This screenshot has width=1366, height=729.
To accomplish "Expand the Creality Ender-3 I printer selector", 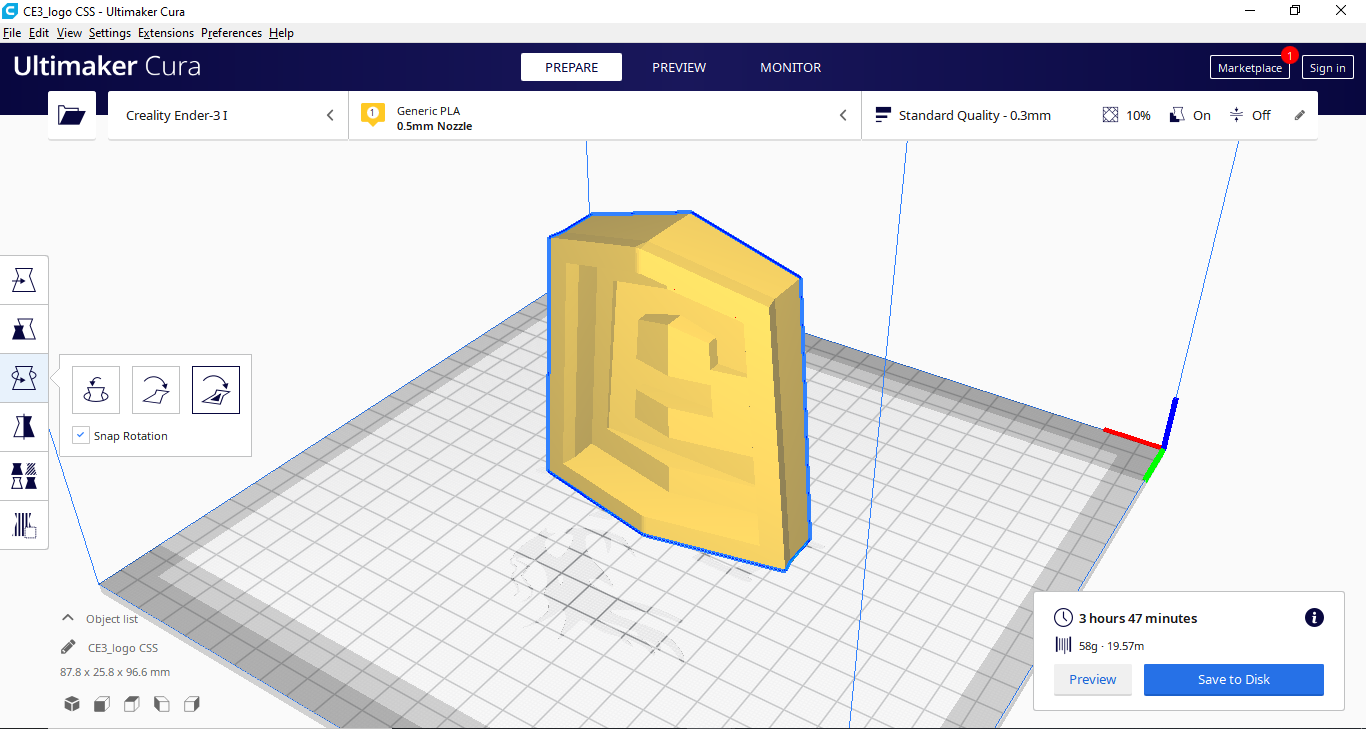I will 228,115.
